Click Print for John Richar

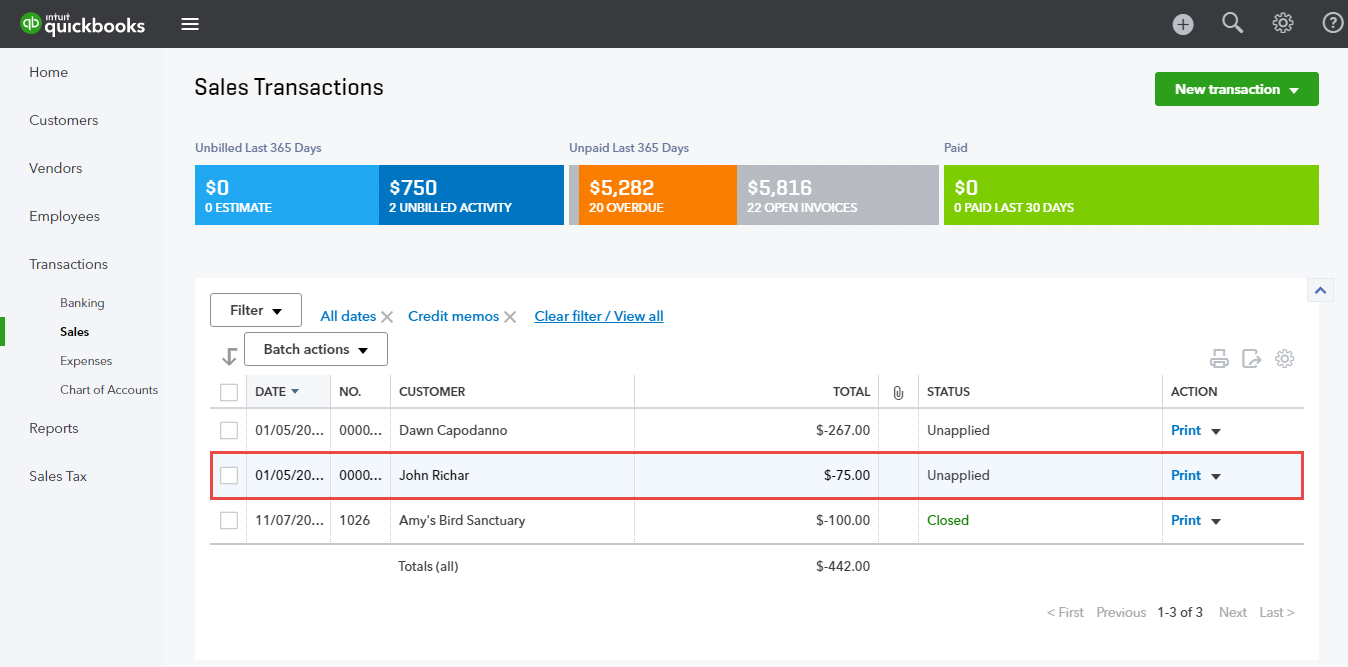[1186, 475]
